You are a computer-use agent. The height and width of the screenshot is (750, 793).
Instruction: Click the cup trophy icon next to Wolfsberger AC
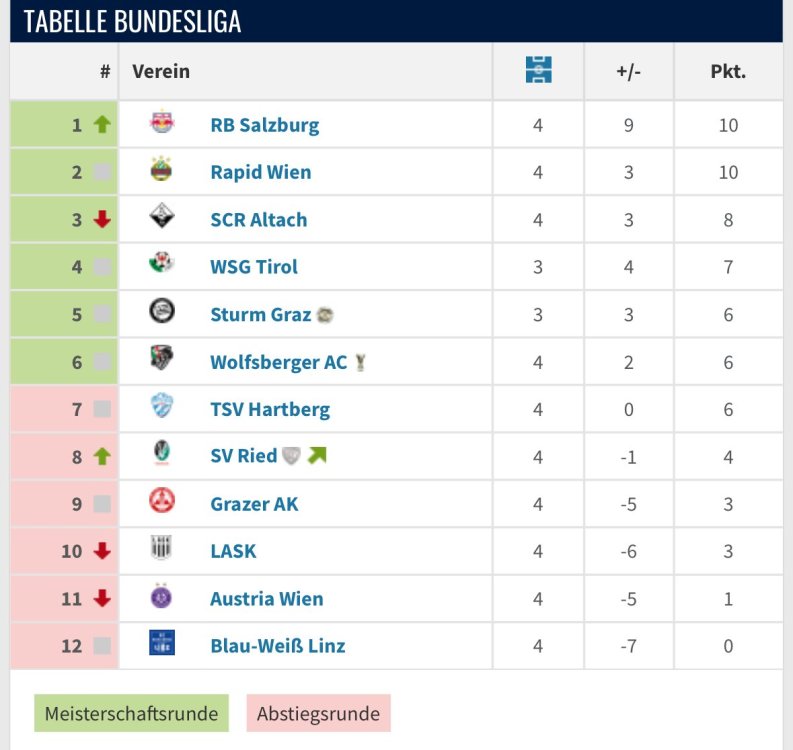pos(360,362)
